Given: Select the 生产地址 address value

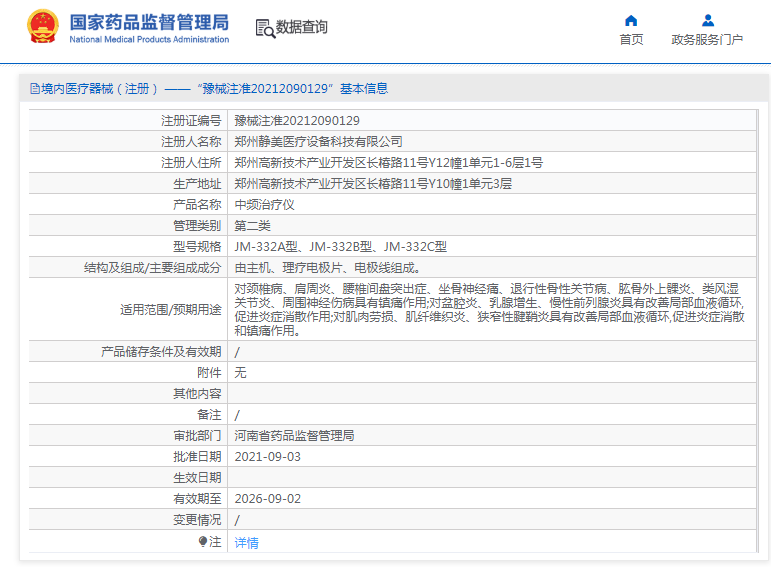Looking at the screenshot, I should 373,184.
